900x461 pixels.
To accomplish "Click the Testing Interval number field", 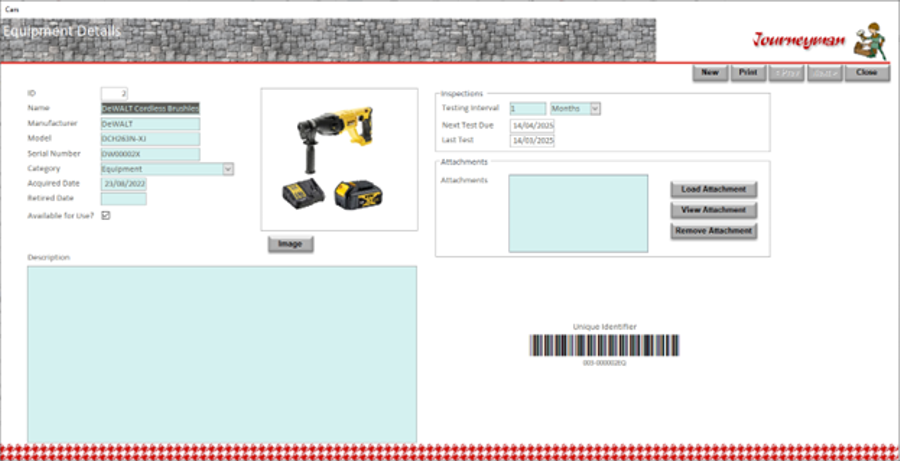I will coord(527,109).
